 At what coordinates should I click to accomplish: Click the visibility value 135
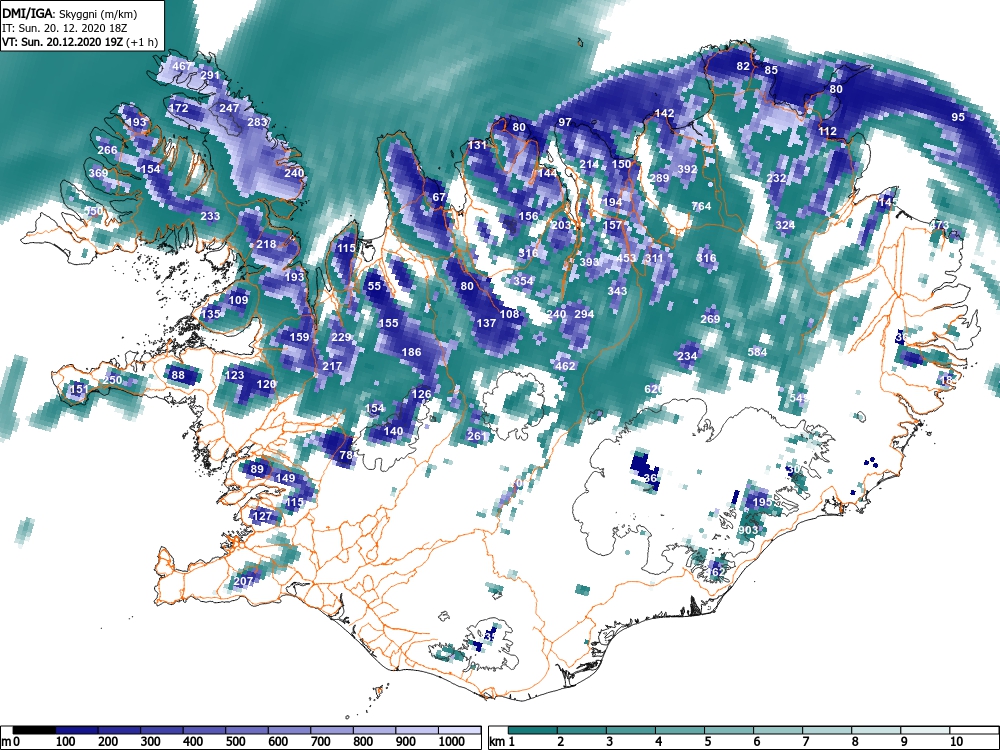(x=210, y=314)
